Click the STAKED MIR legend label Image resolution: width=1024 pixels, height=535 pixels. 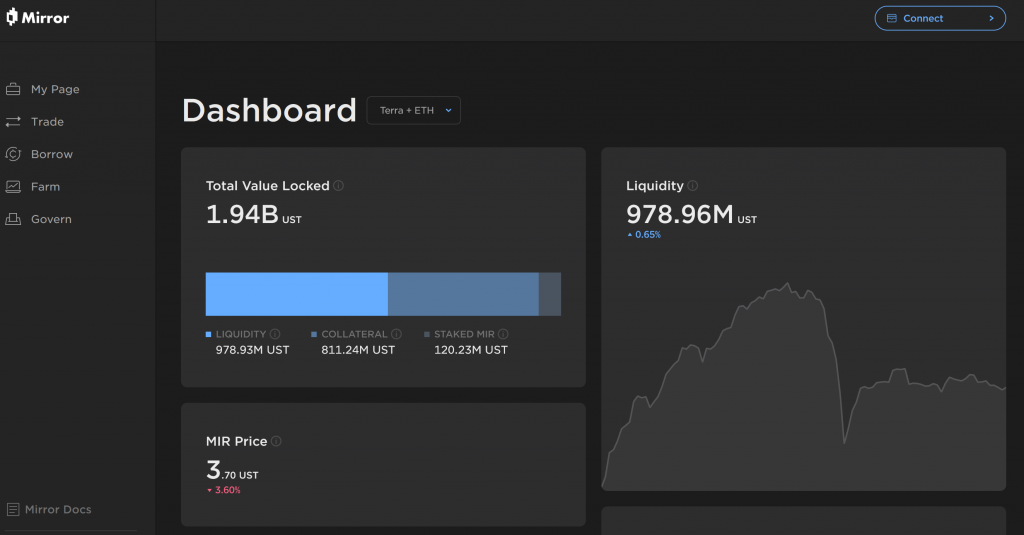(x=464, y=334)
